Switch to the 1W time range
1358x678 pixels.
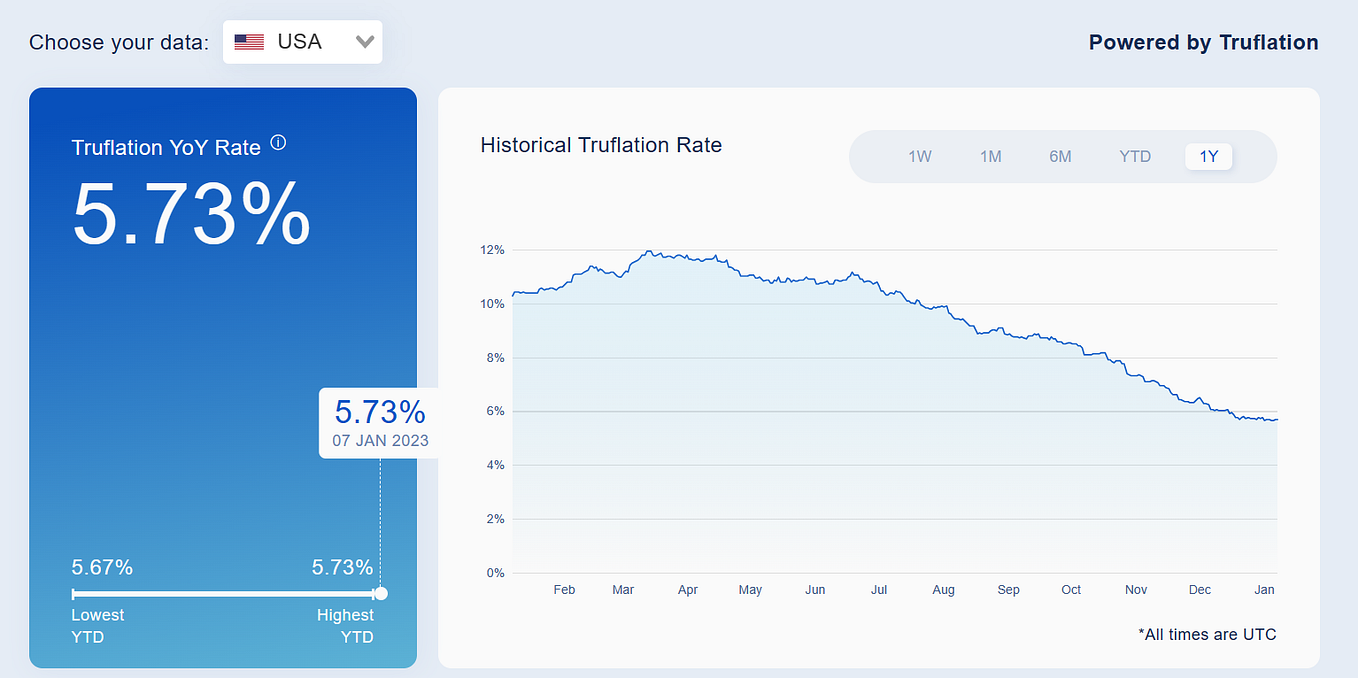[x=919, y=156]
